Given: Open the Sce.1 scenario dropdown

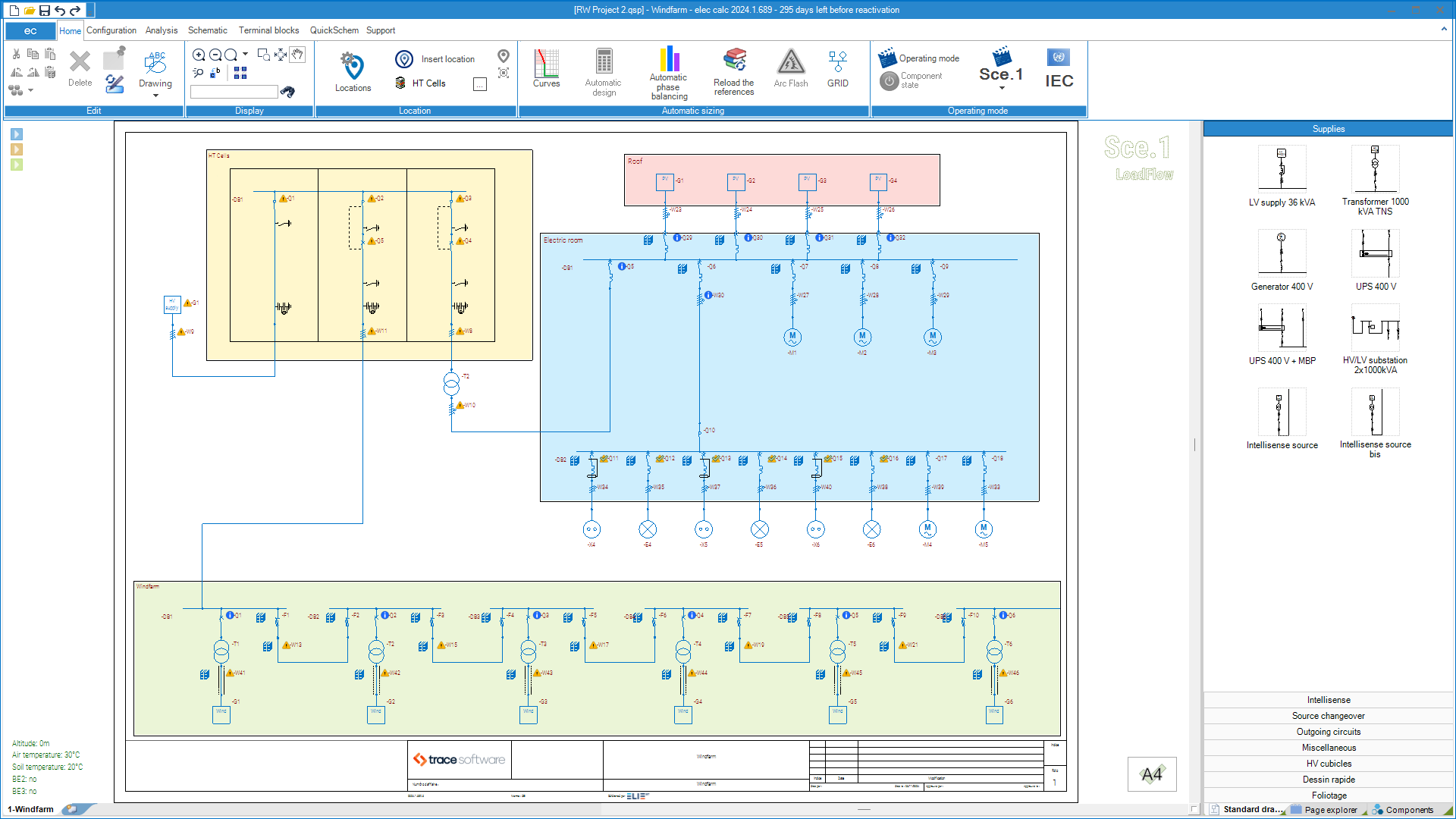Looking at the screenshot, I should (x=1001, y=87).
